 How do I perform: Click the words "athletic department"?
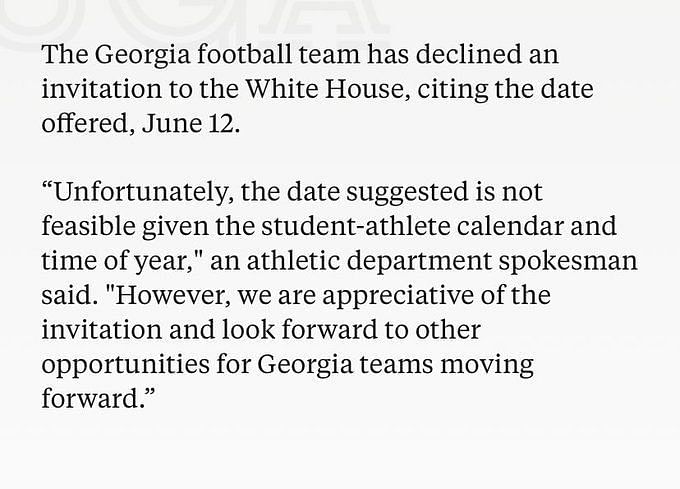point(369,261)
